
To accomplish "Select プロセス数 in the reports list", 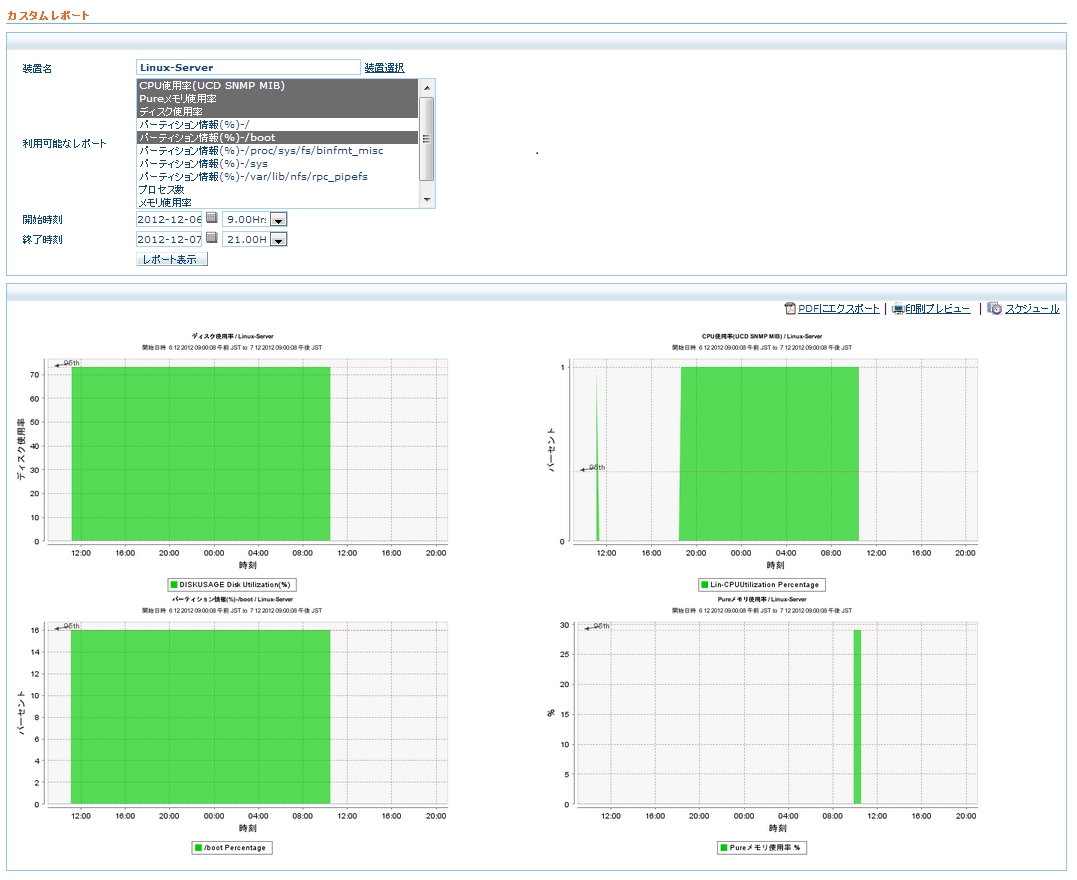I will [161, 189].
